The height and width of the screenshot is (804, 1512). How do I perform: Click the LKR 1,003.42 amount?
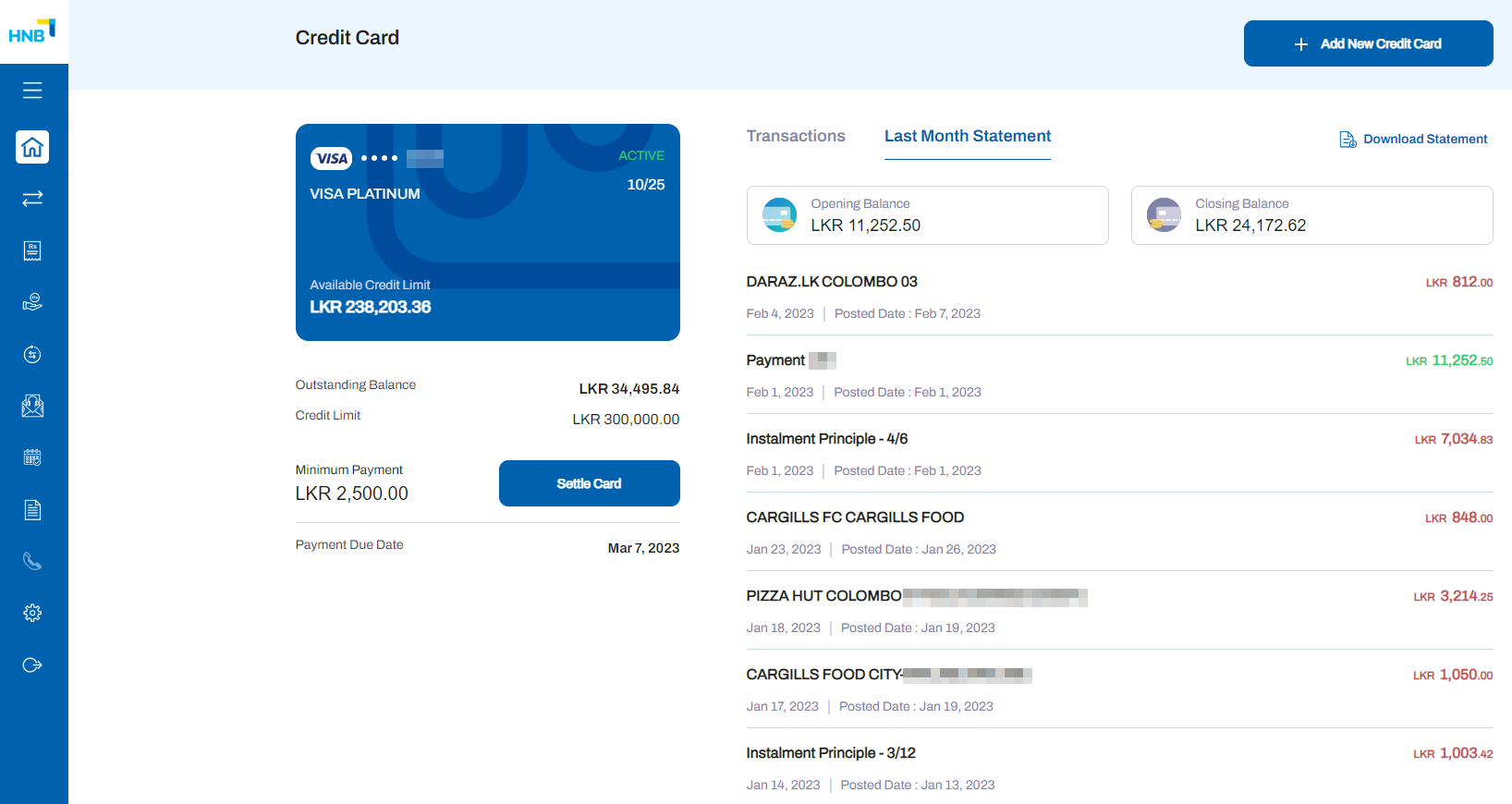coord(1453,753)
